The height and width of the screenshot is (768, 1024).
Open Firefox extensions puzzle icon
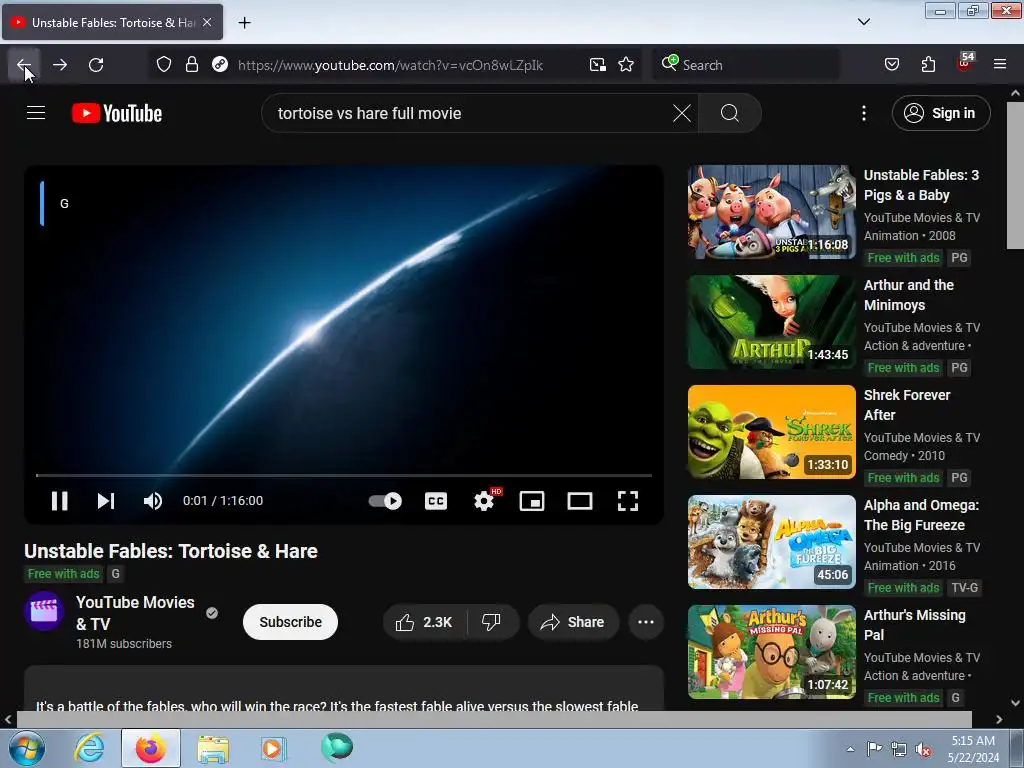click(x=928, y=64)
